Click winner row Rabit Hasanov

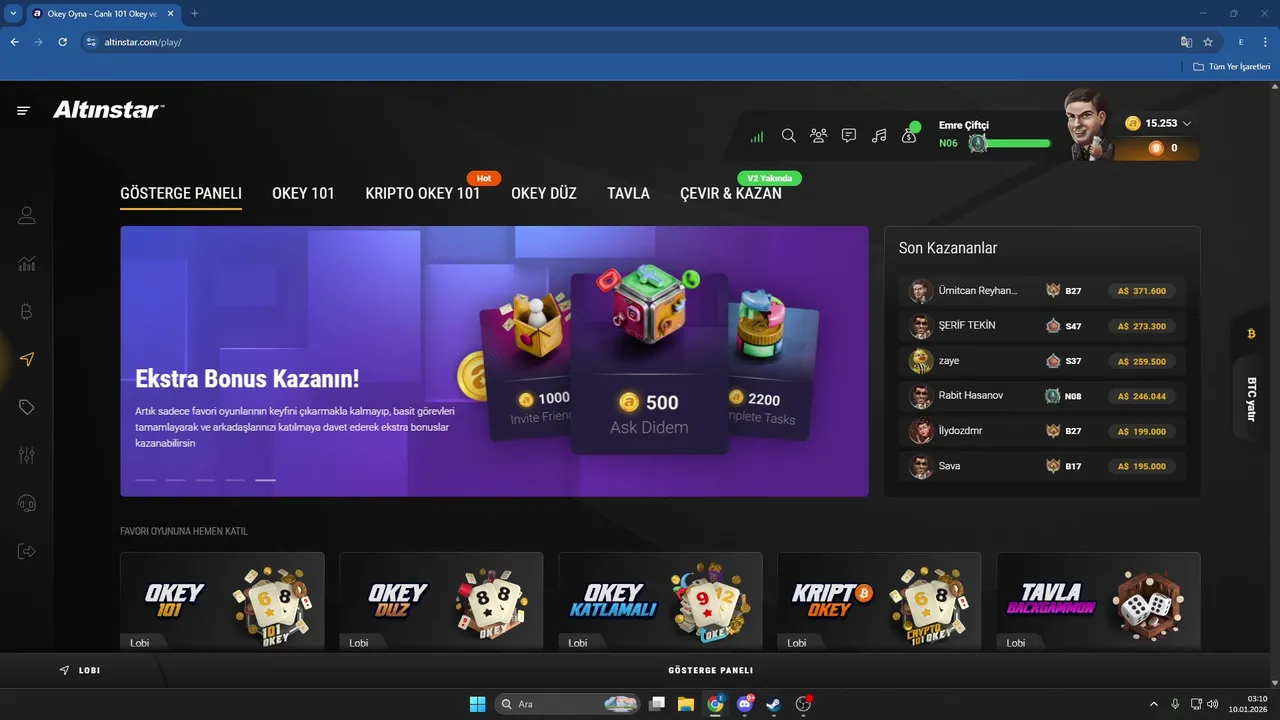1042,396
